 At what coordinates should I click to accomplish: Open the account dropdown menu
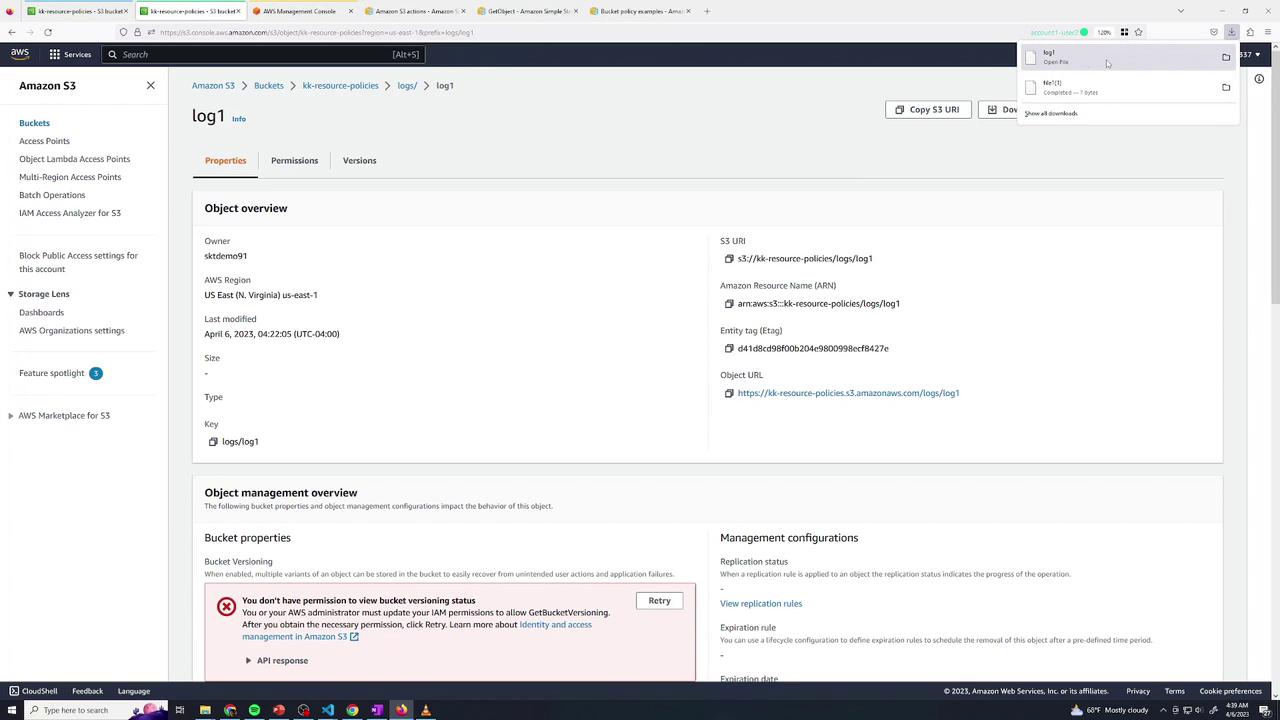click(x=1250, y=54)
